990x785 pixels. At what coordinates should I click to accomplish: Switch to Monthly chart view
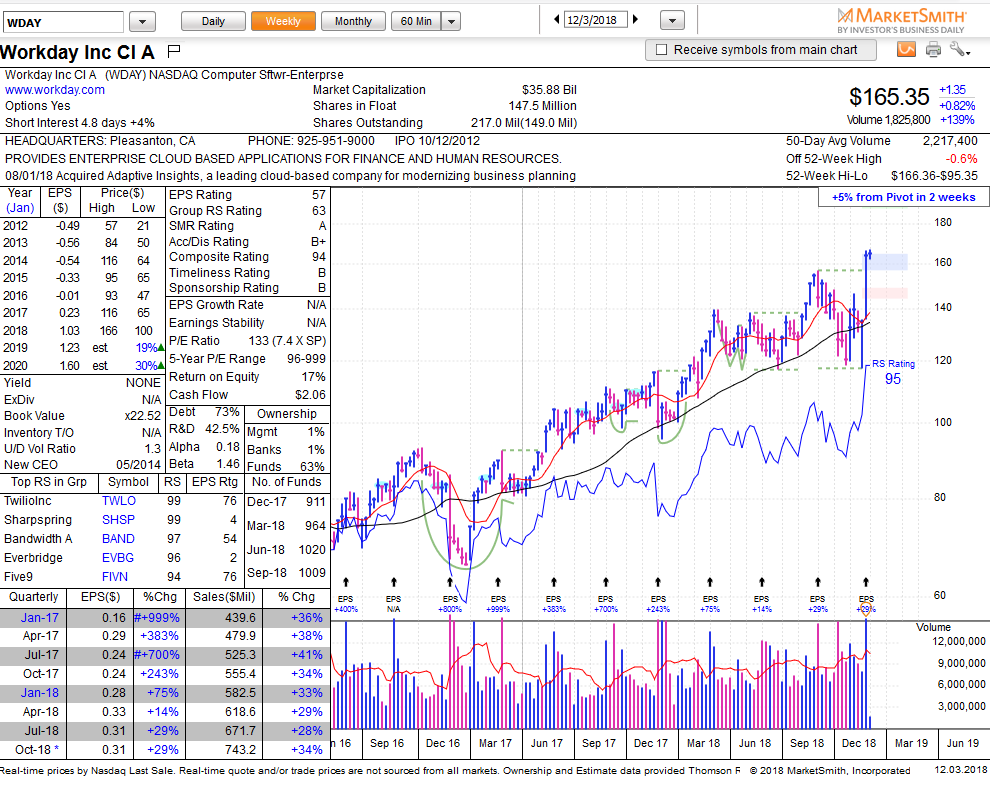353,21
